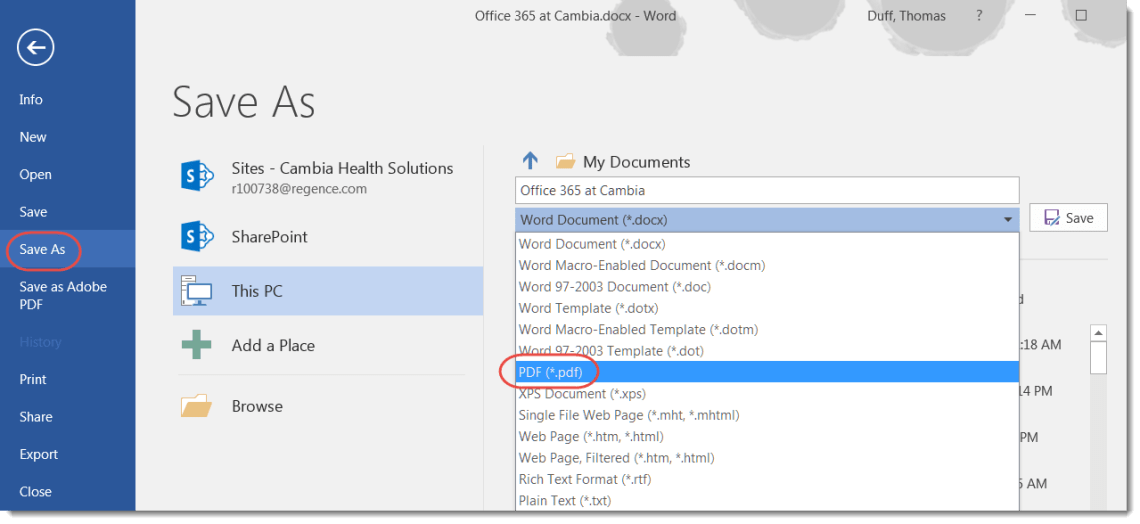Viewport: 1140px width, 524px height.
Task: Click the This PC computer icon
Action: 197,291
